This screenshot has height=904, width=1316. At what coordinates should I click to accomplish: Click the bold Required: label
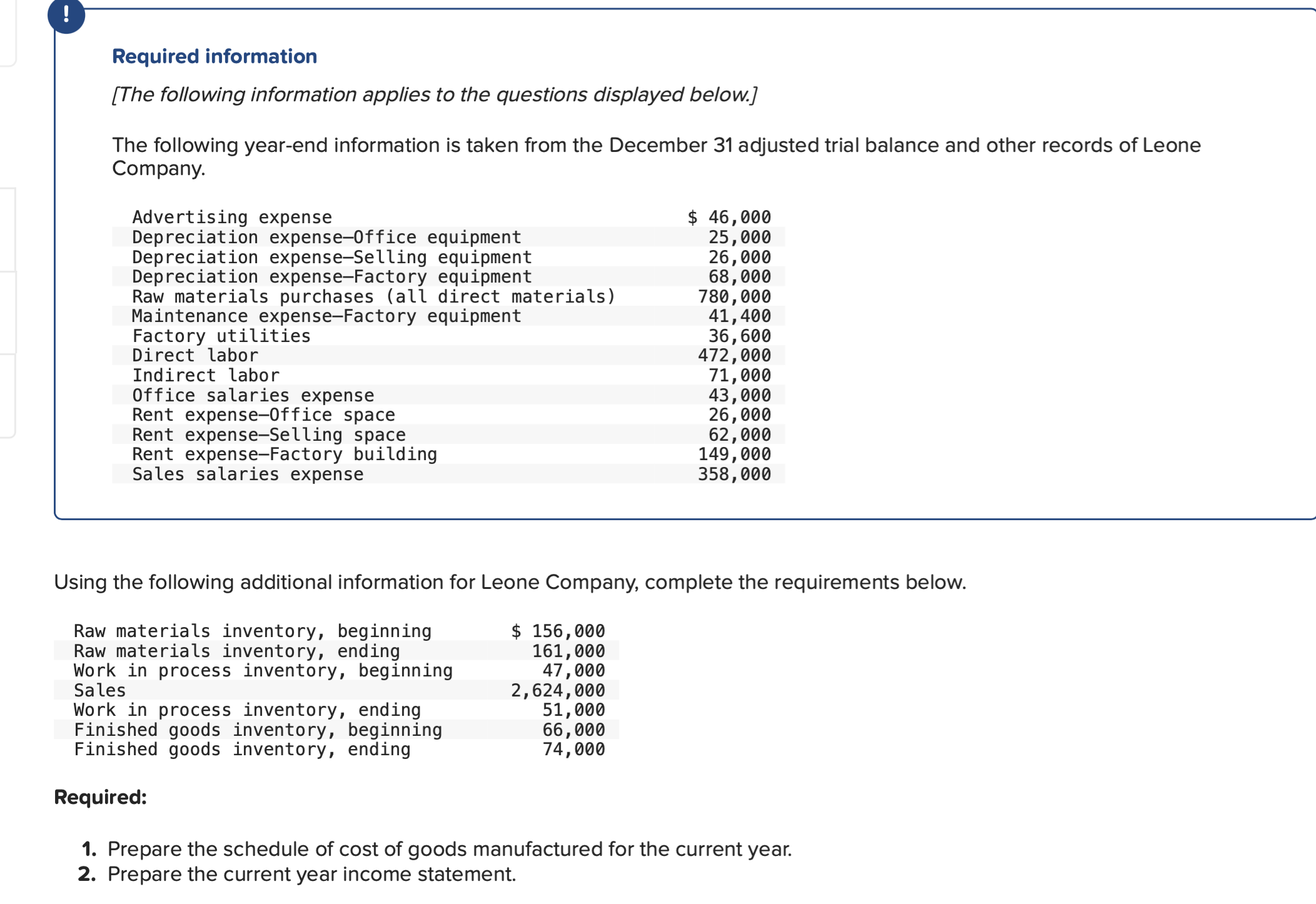coord(100,797)
